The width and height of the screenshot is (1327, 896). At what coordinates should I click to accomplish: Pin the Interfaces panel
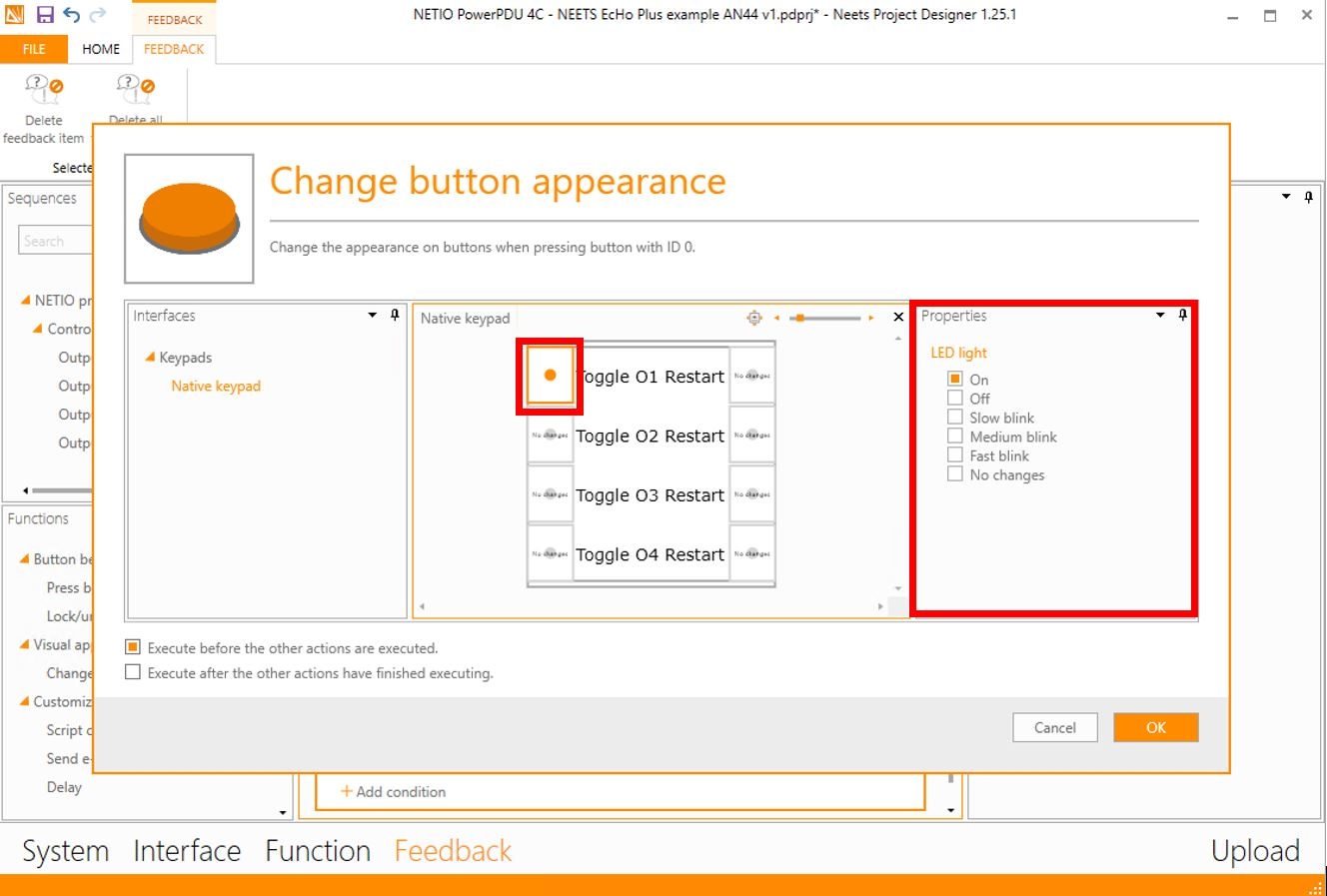395,316
